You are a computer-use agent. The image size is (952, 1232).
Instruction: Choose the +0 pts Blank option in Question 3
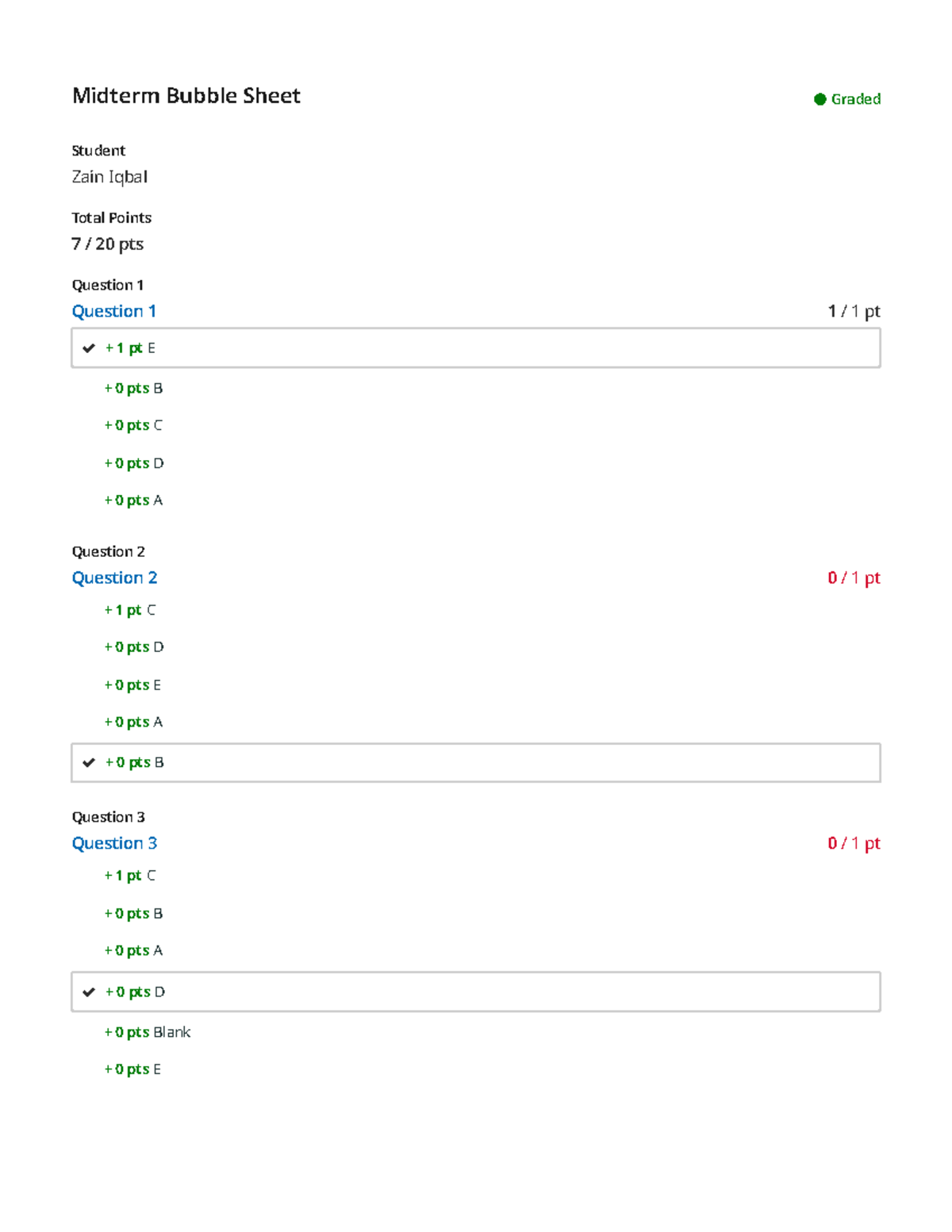[x=148, y=1032]
